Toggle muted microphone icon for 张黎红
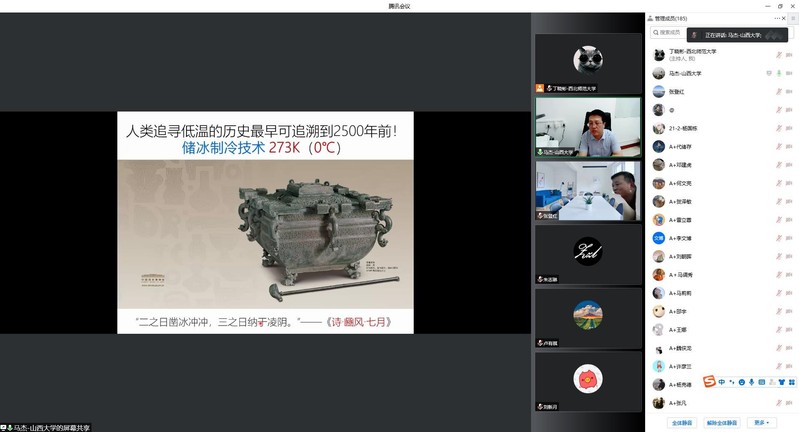 pyautogui.click(x=778, y=91)
